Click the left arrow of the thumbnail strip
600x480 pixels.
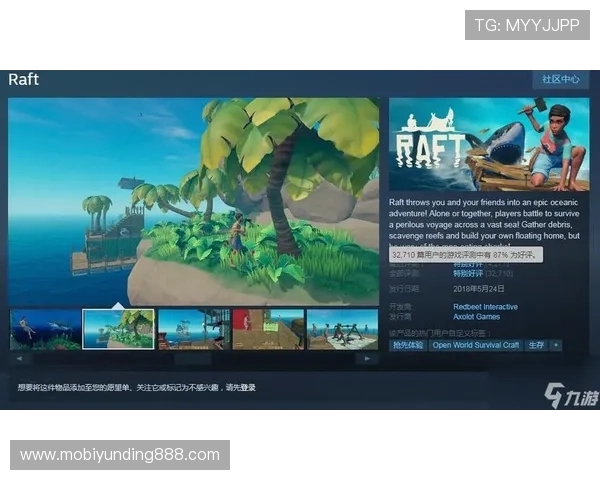16,358
